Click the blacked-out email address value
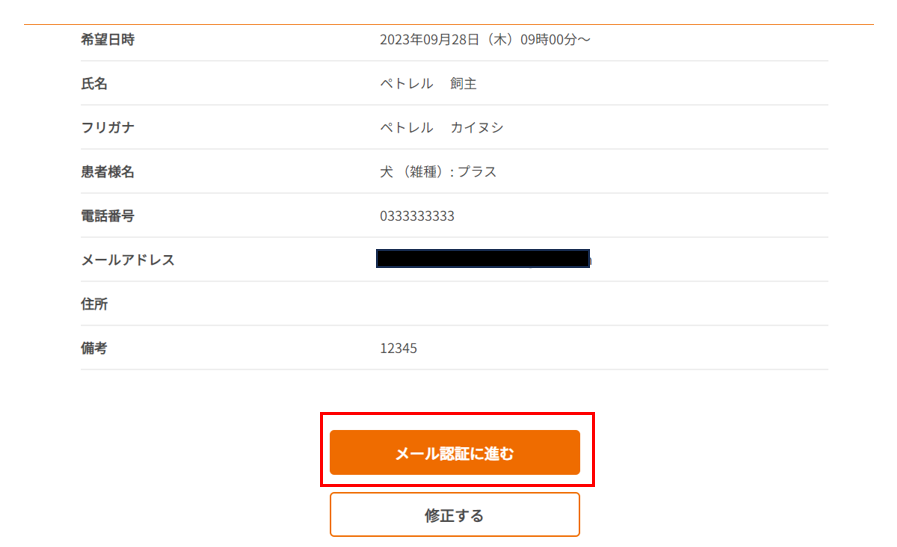This screenshot has height=547, width=897. click(x=482, y=259)
